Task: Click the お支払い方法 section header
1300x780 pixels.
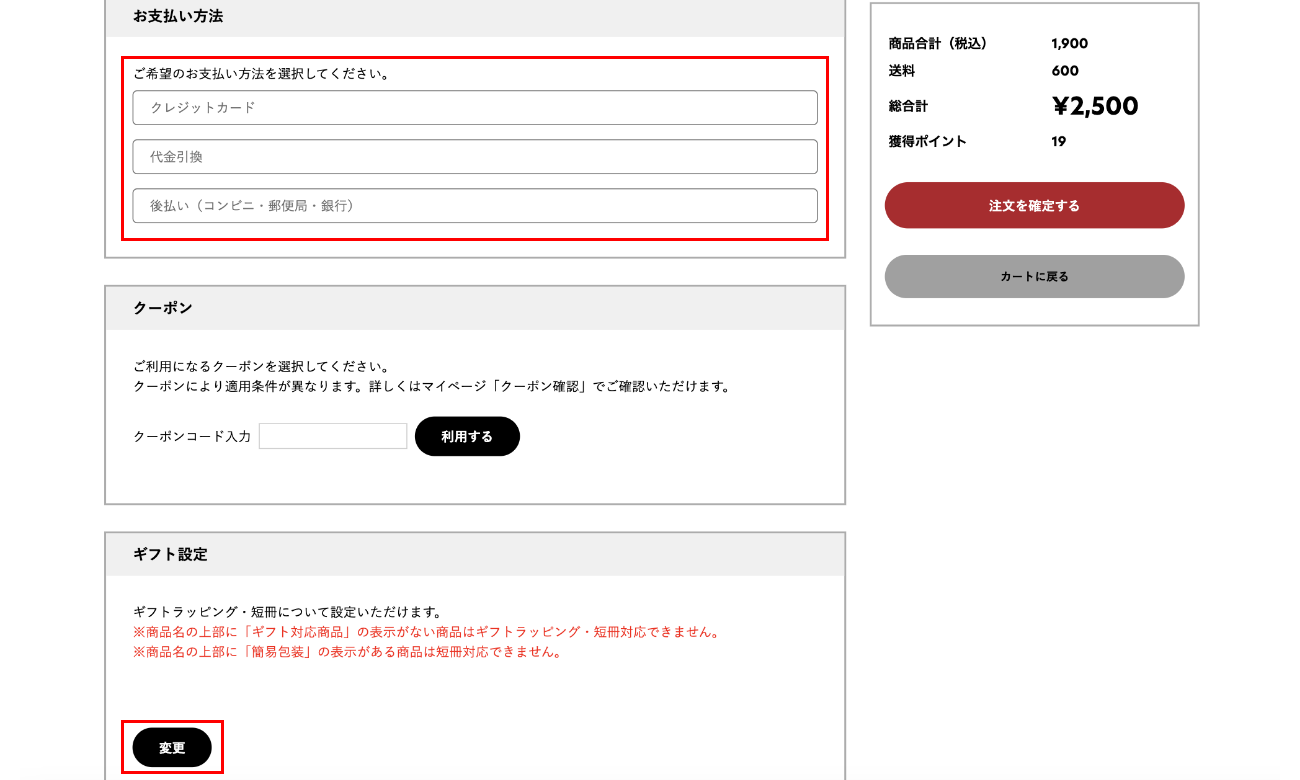Action: (x=178, y=16)
